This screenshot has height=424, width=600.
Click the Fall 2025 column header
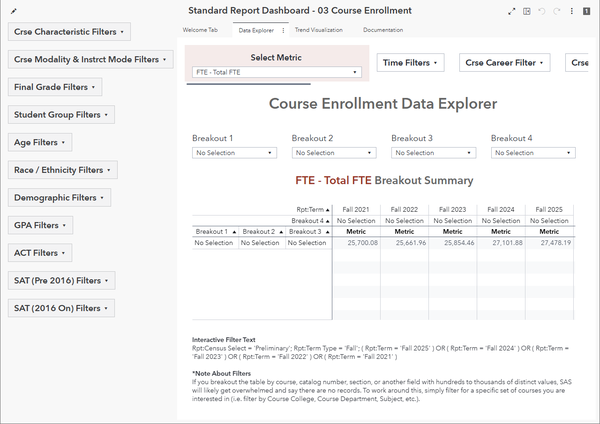click(549, 210)
